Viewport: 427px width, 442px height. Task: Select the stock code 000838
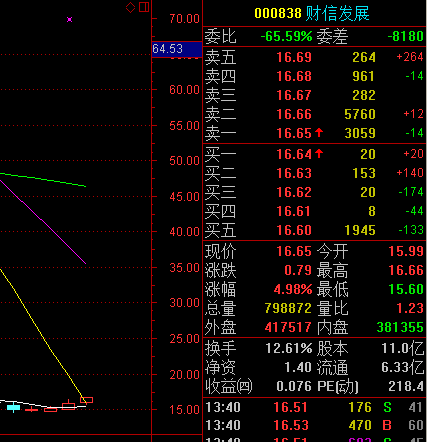tap(278, 13)
